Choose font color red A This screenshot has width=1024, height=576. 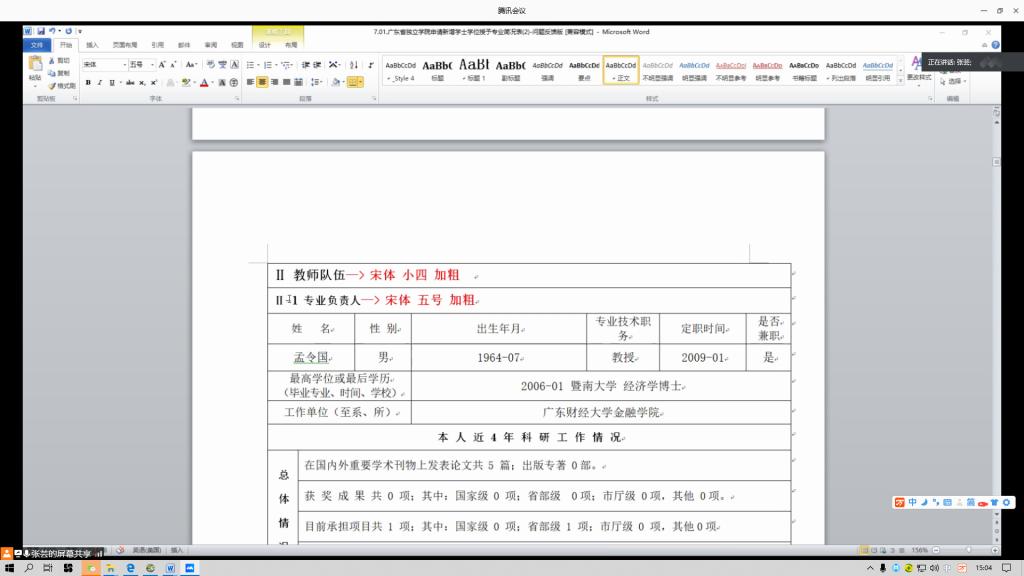pos(204,83)
